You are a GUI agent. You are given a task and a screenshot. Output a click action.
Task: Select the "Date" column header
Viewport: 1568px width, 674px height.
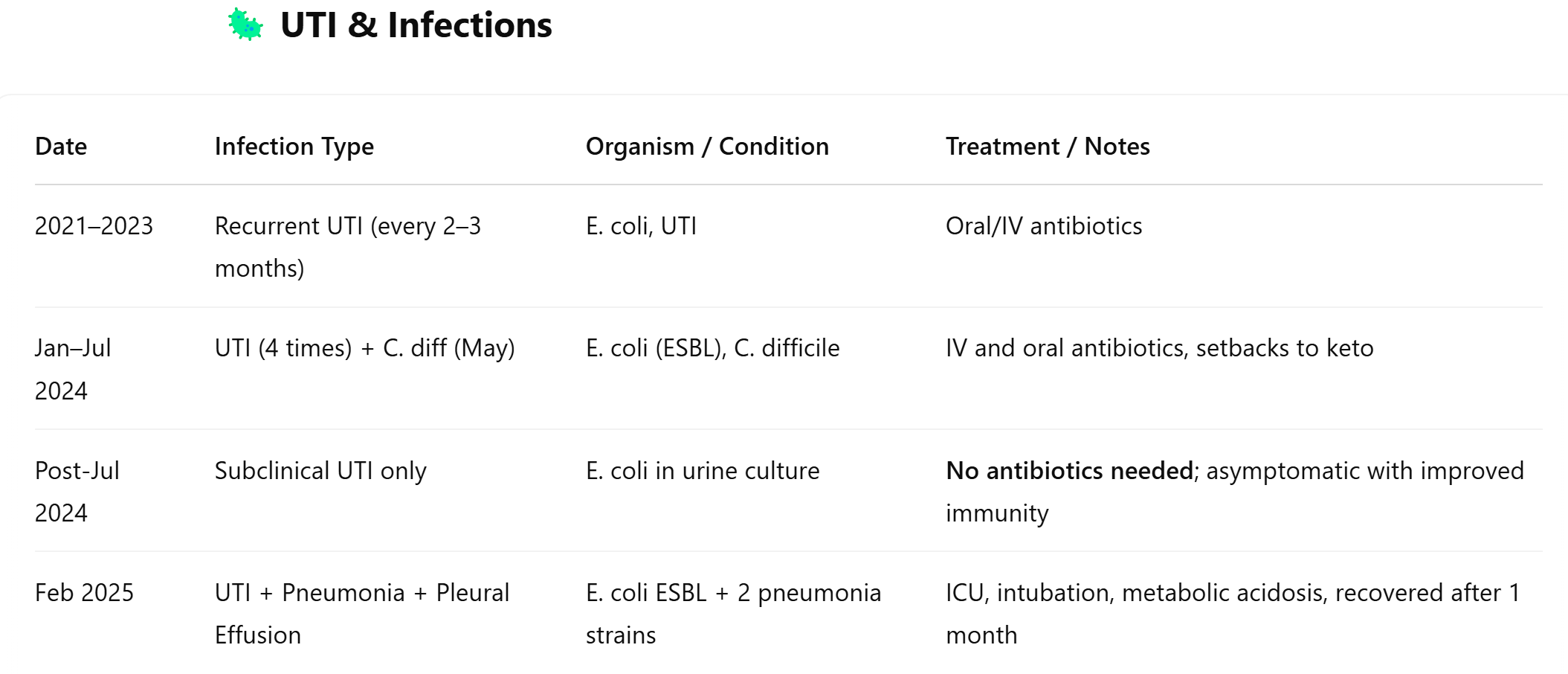pyautogui.click(x=61, y=147)
